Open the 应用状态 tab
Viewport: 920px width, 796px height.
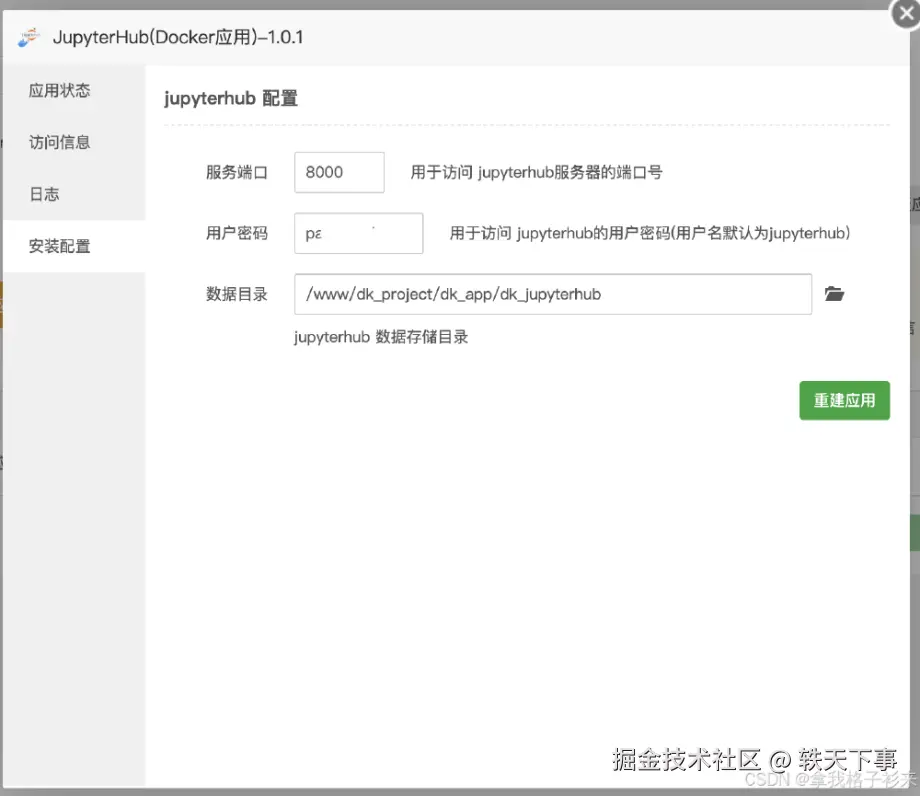tap(74, 90)
